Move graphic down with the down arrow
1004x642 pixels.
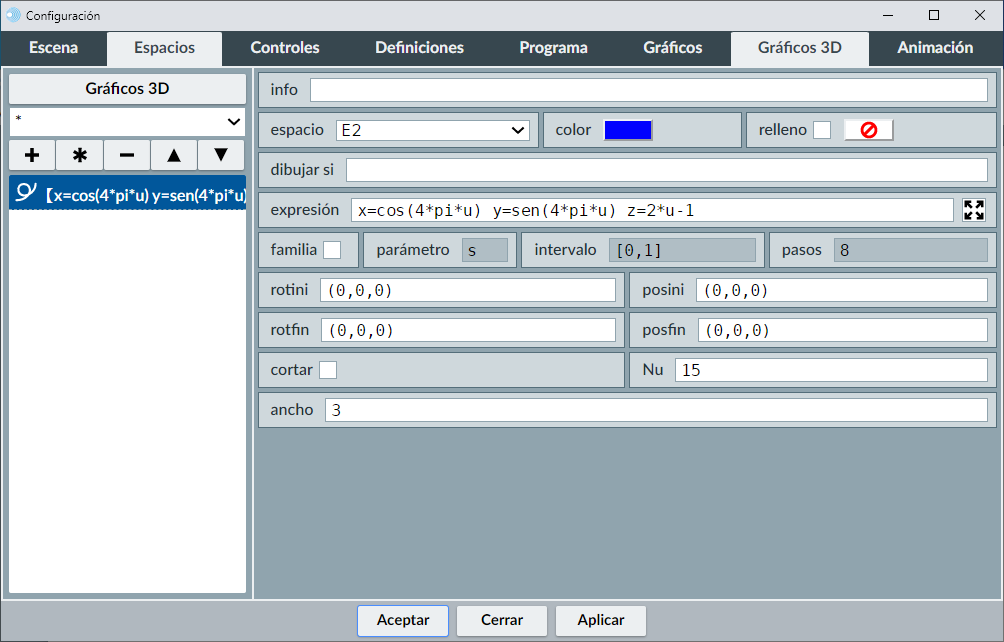coord(221,156)
